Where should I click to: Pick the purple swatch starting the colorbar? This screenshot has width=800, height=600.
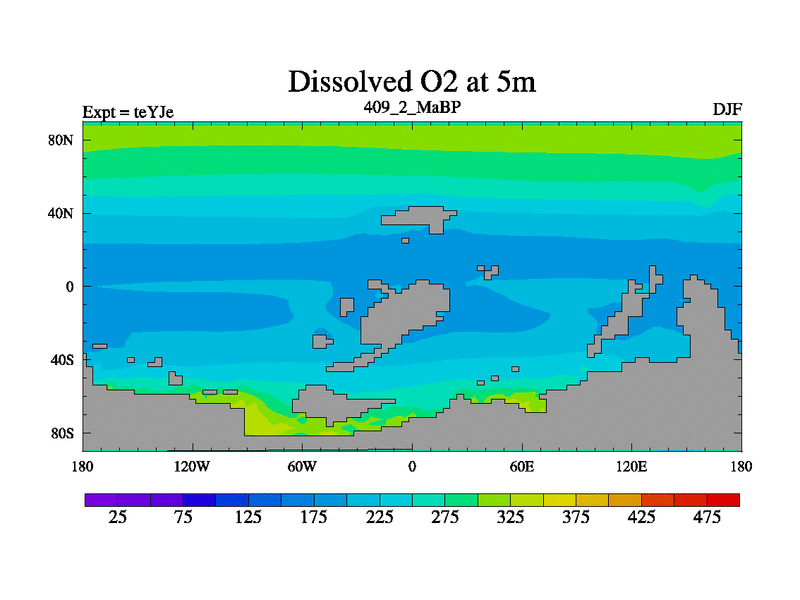pos(101,499)
